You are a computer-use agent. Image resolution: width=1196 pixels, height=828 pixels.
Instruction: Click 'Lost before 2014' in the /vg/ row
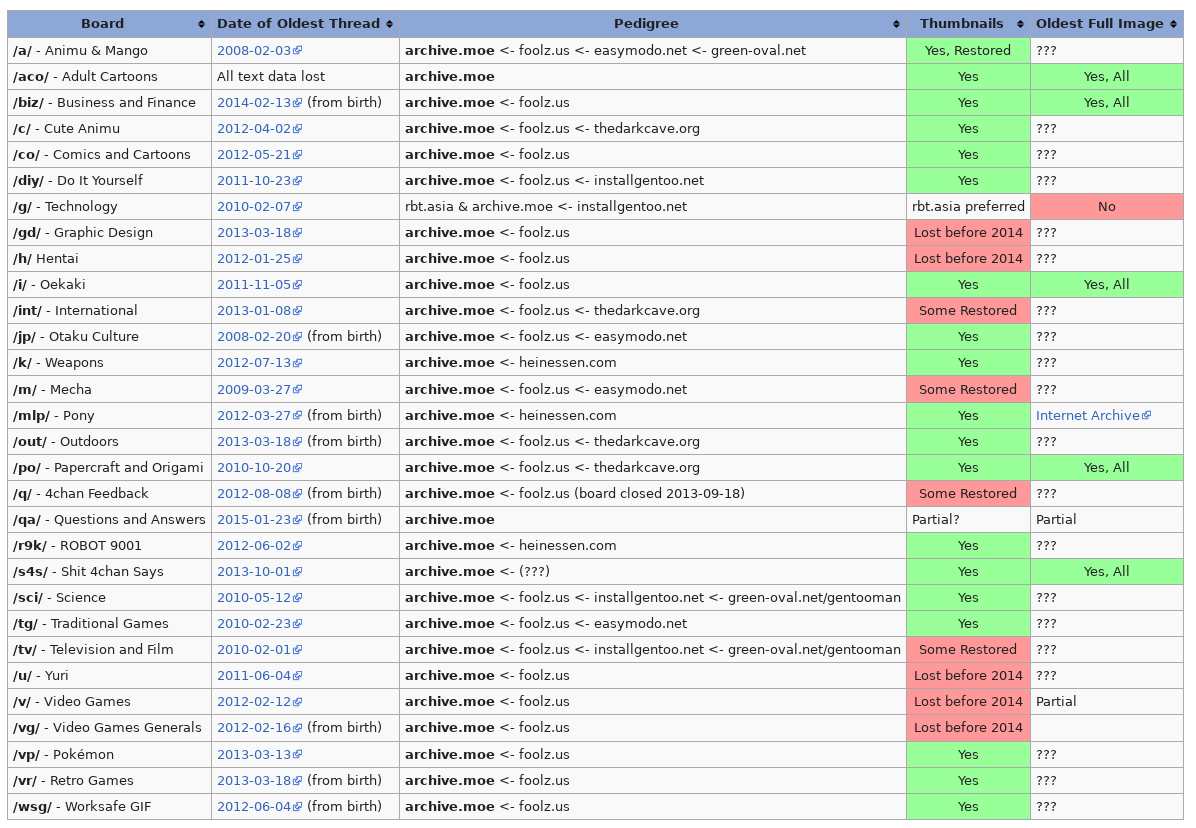(x=968, y=727)
